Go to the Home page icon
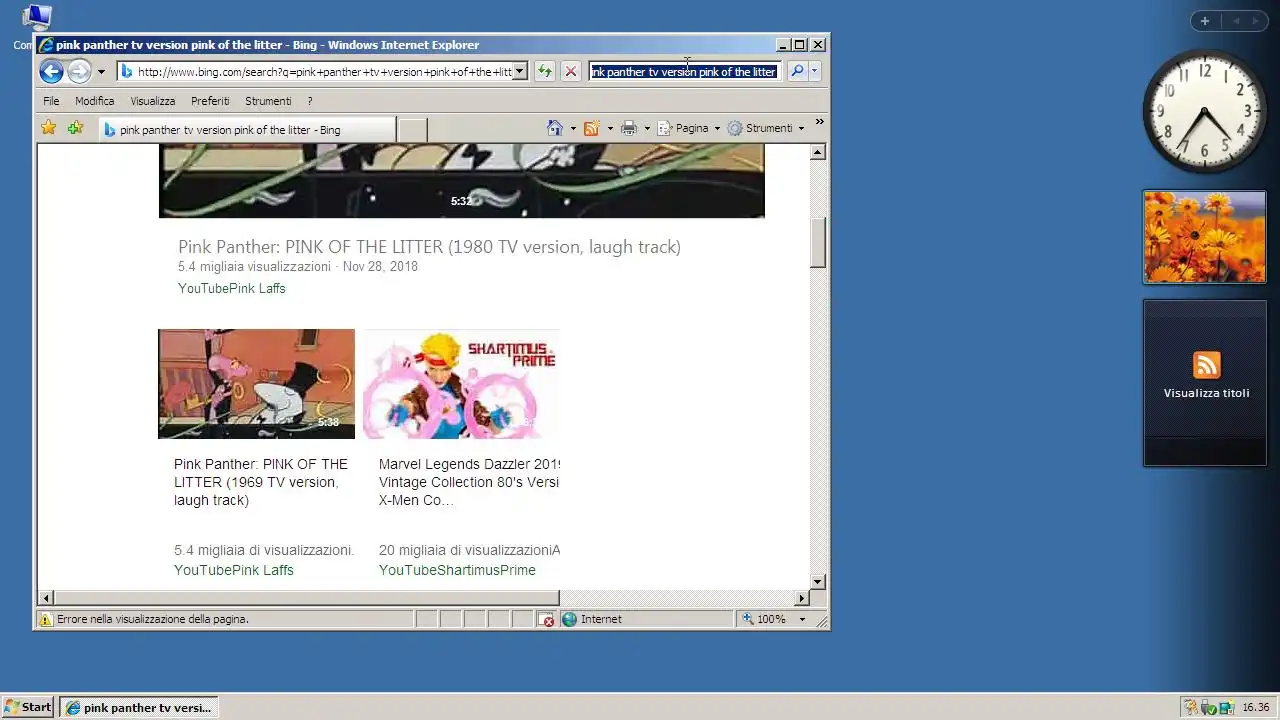This screenshot has width=1280, height=720. (555, 128)
